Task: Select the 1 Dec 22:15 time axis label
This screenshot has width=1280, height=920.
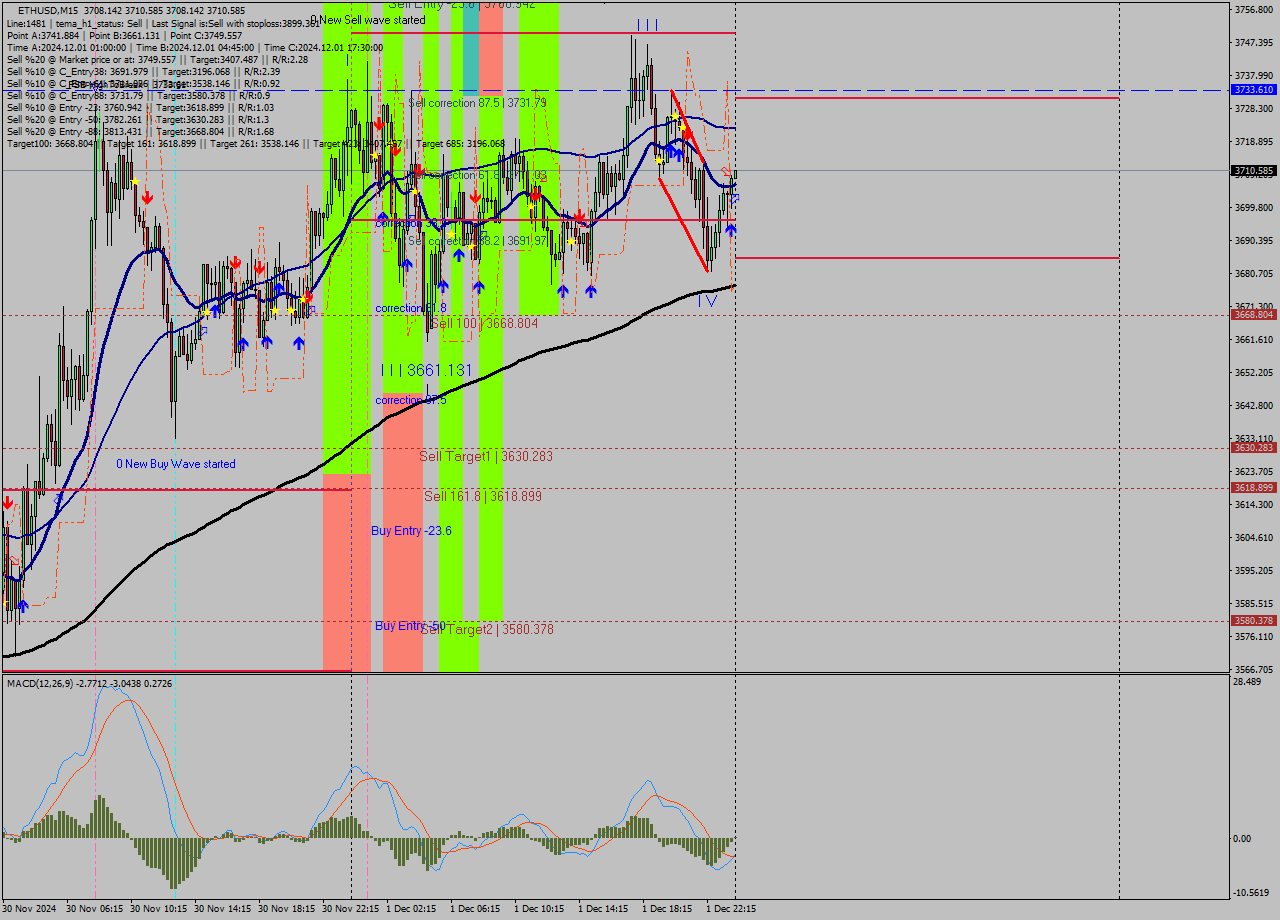Action: pos(731,909)
